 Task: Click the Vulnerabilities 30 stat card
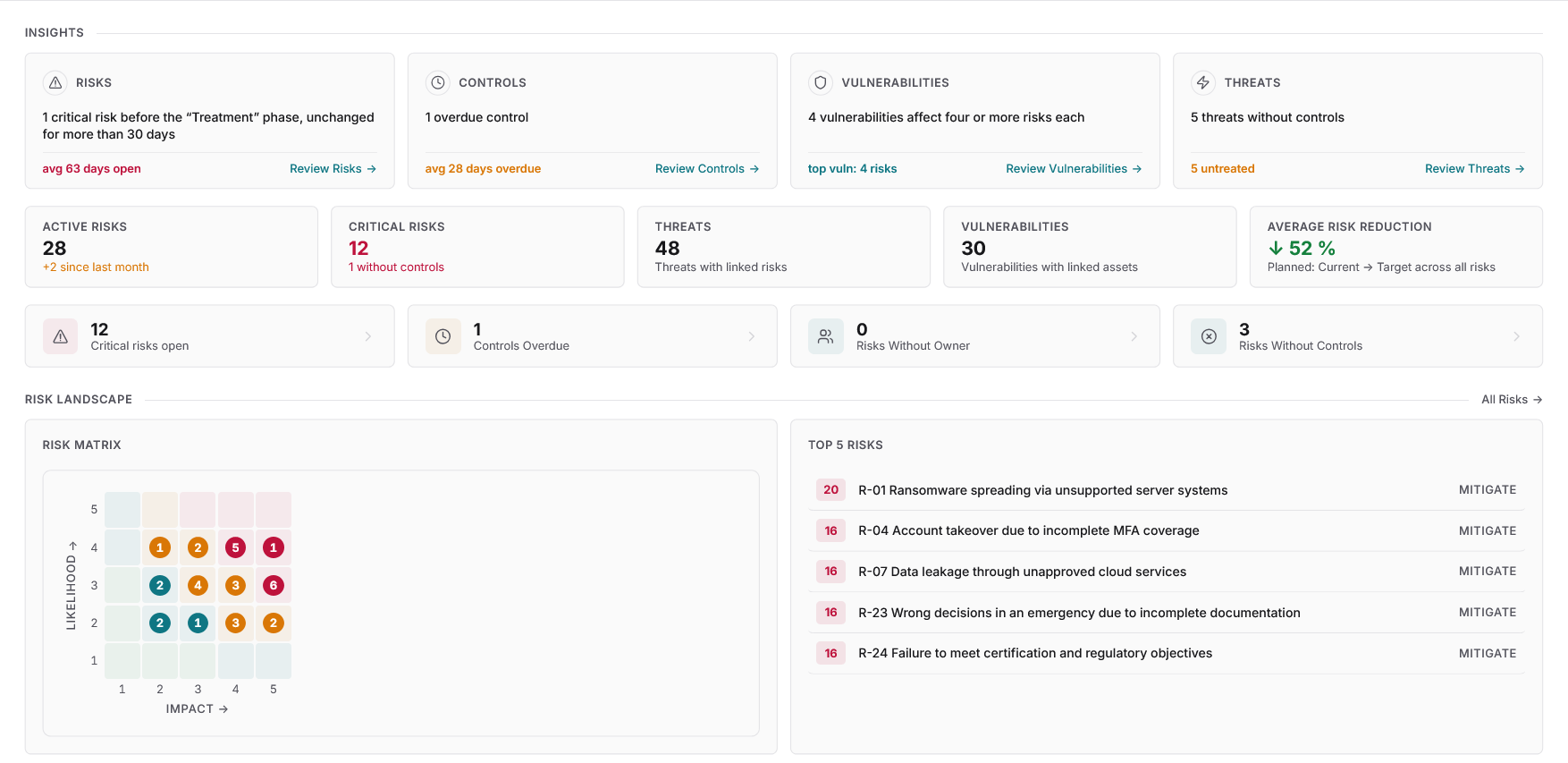(1090, 247)
